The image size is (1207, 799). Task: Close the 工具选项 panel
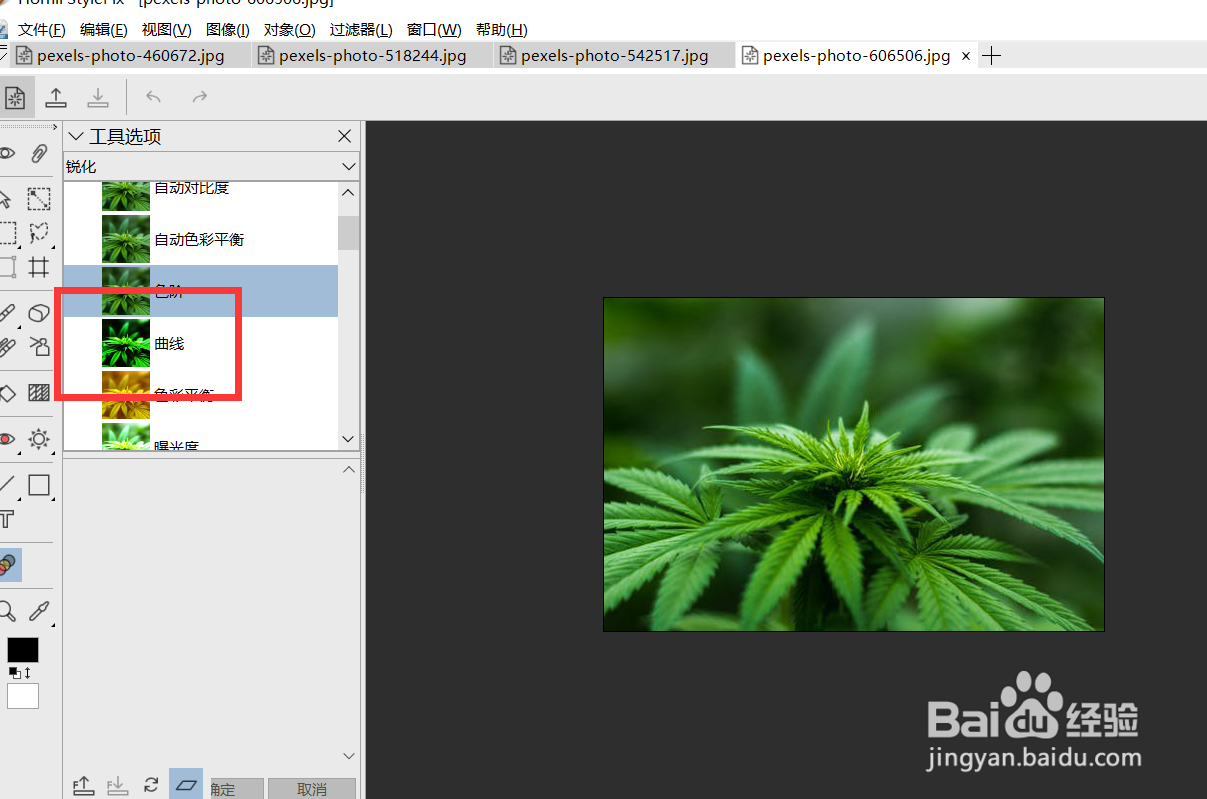(345, 136)
